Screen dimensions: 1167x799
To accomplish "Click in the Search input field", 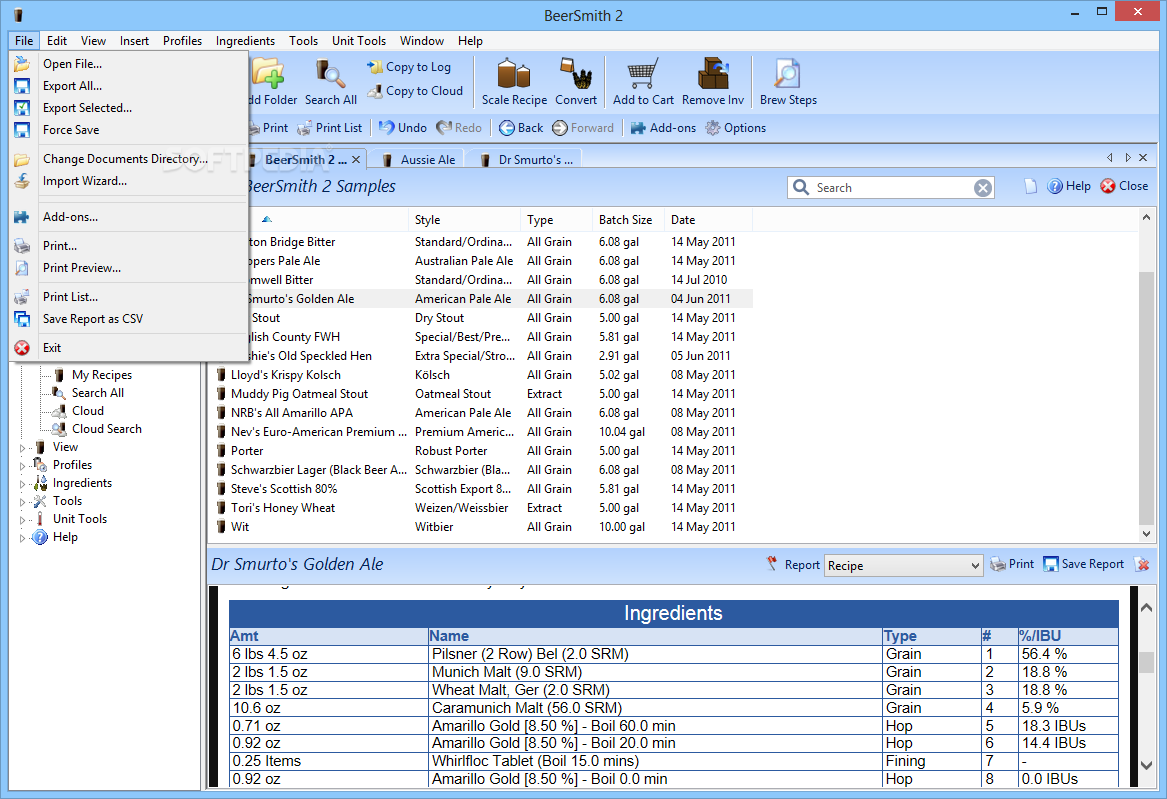I will tap(892, 188).
